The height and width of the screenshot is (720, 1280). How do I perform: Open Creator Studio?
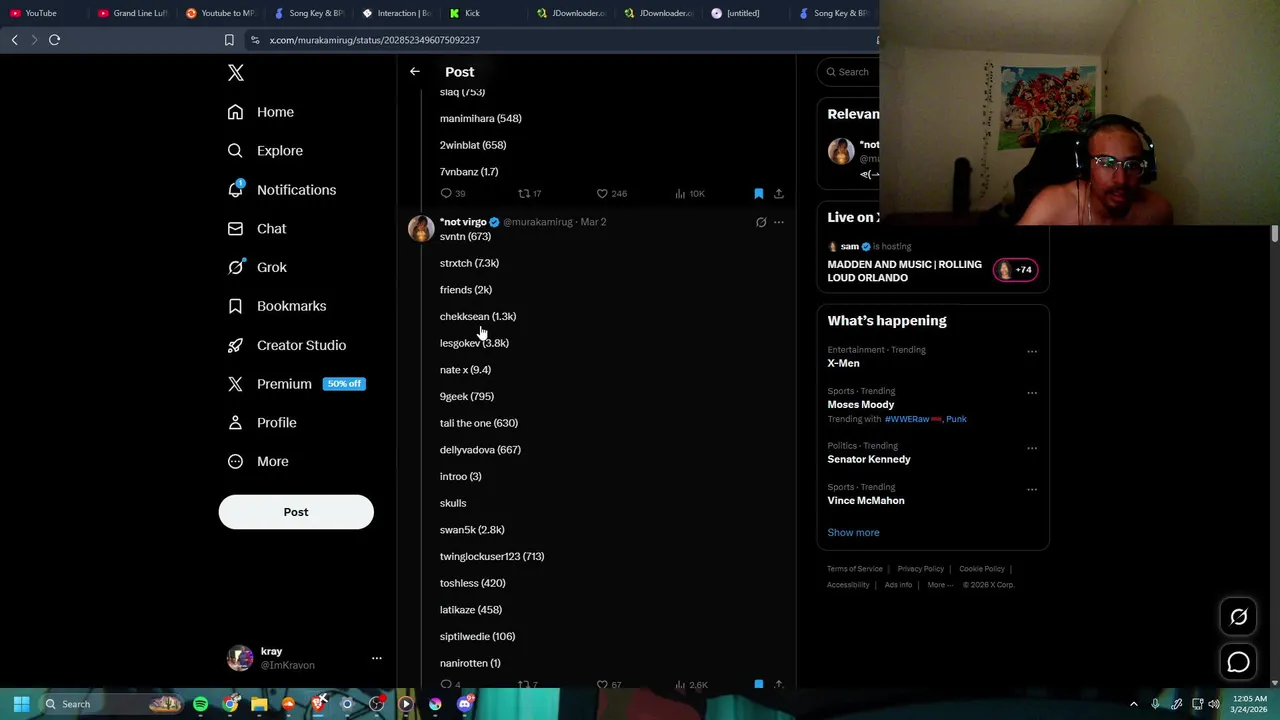(287, 345)
